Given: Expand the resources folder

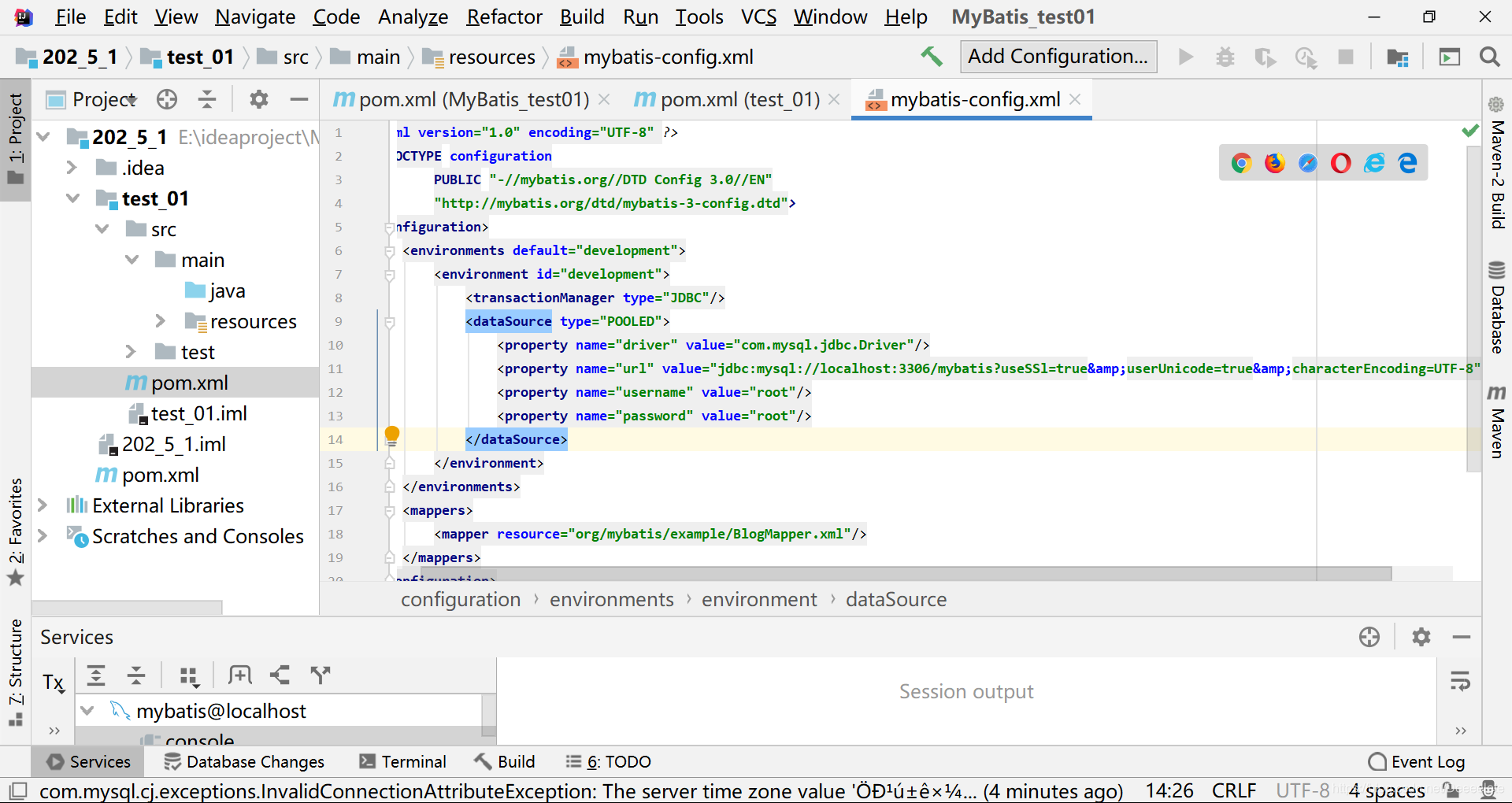Looking at the screenshot, I should (x=161, y=321).
